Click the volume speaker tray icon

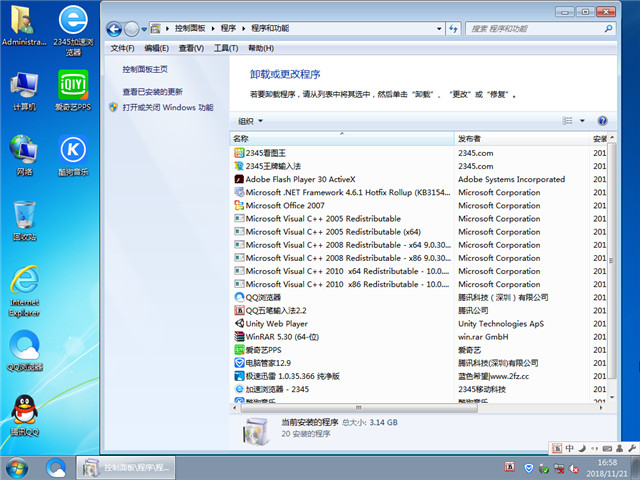point(574,469)
